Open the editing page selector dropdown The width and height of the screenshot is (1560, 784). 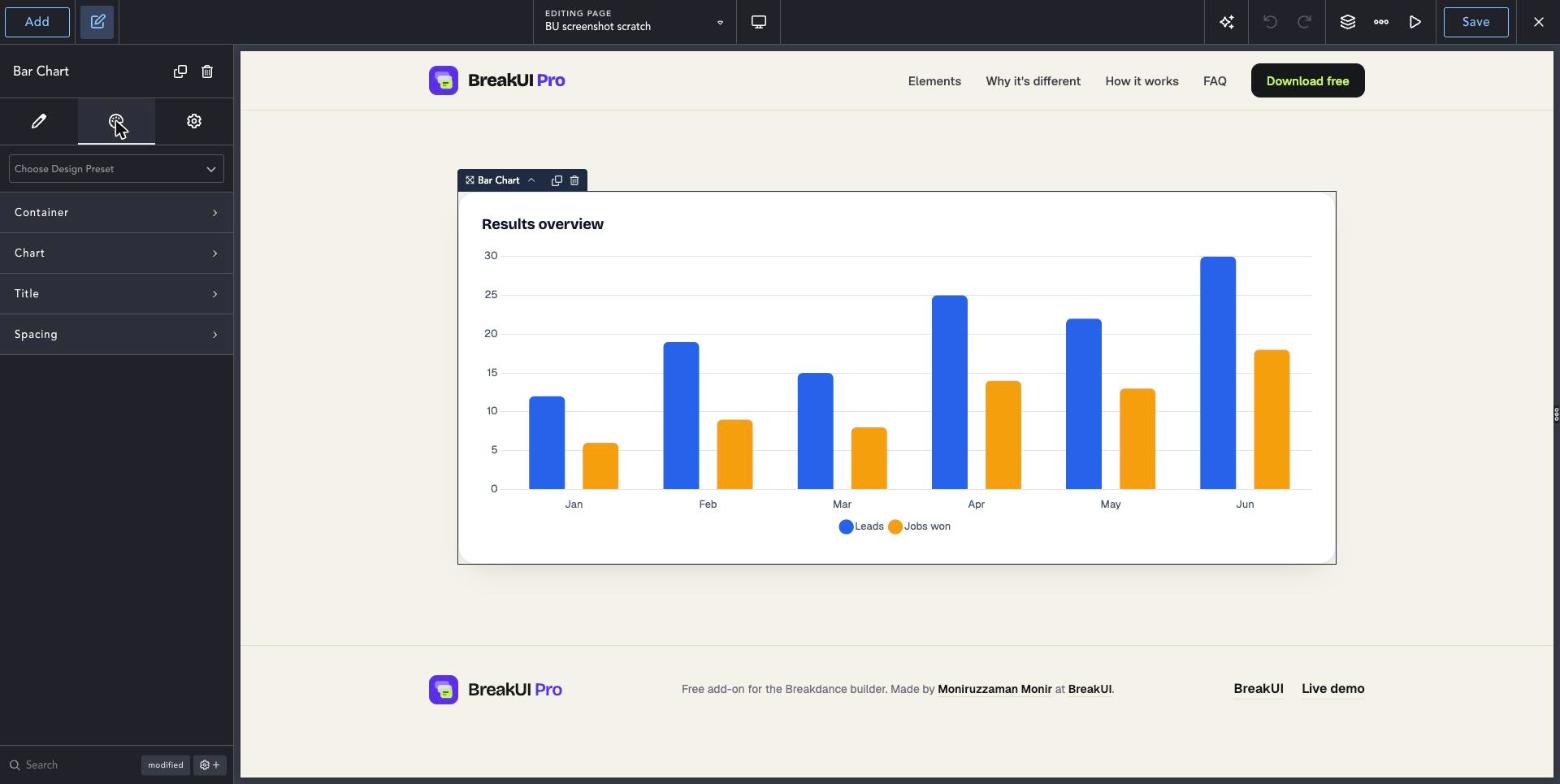click(634, 22)
